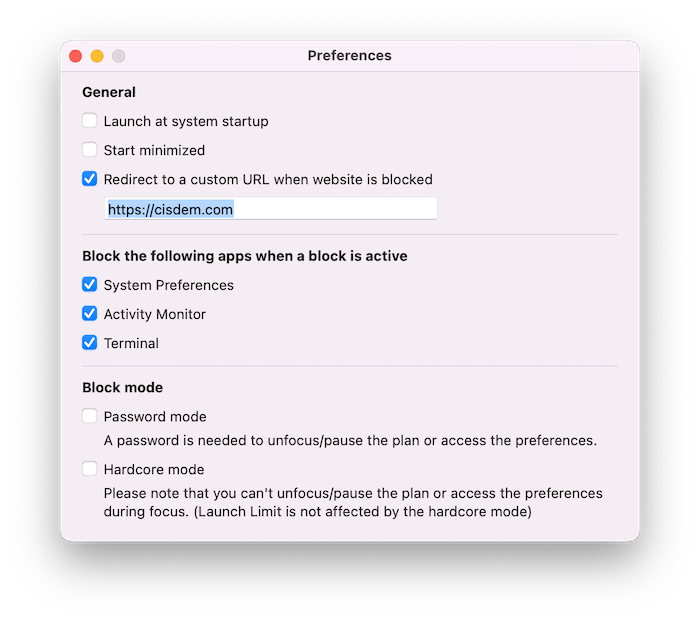This screenshot has width=700, height=621.
Task: Click the custom redirect URL text field
Action: [x=271, y=208]
